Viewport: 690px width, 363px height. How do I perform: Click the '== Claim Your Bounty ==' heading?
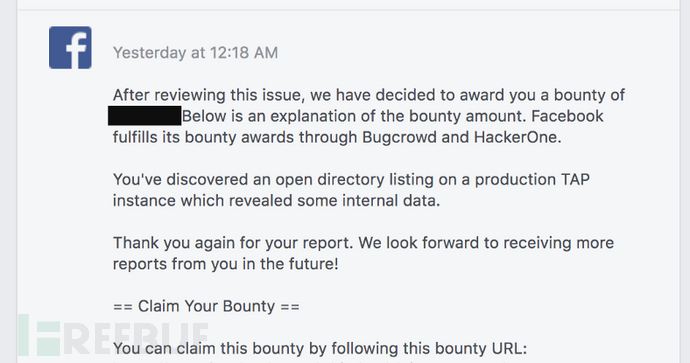point(206,306)
